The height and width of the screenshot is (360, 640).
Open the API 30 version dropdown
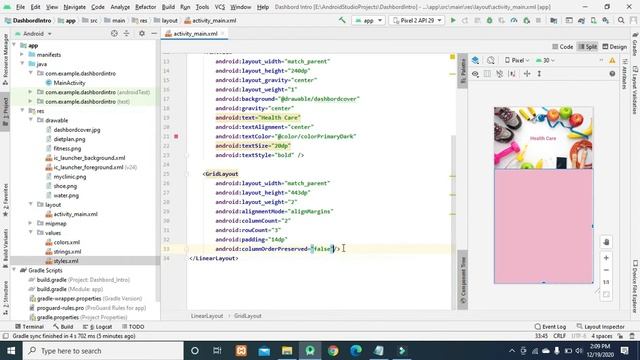click(545, 60)
